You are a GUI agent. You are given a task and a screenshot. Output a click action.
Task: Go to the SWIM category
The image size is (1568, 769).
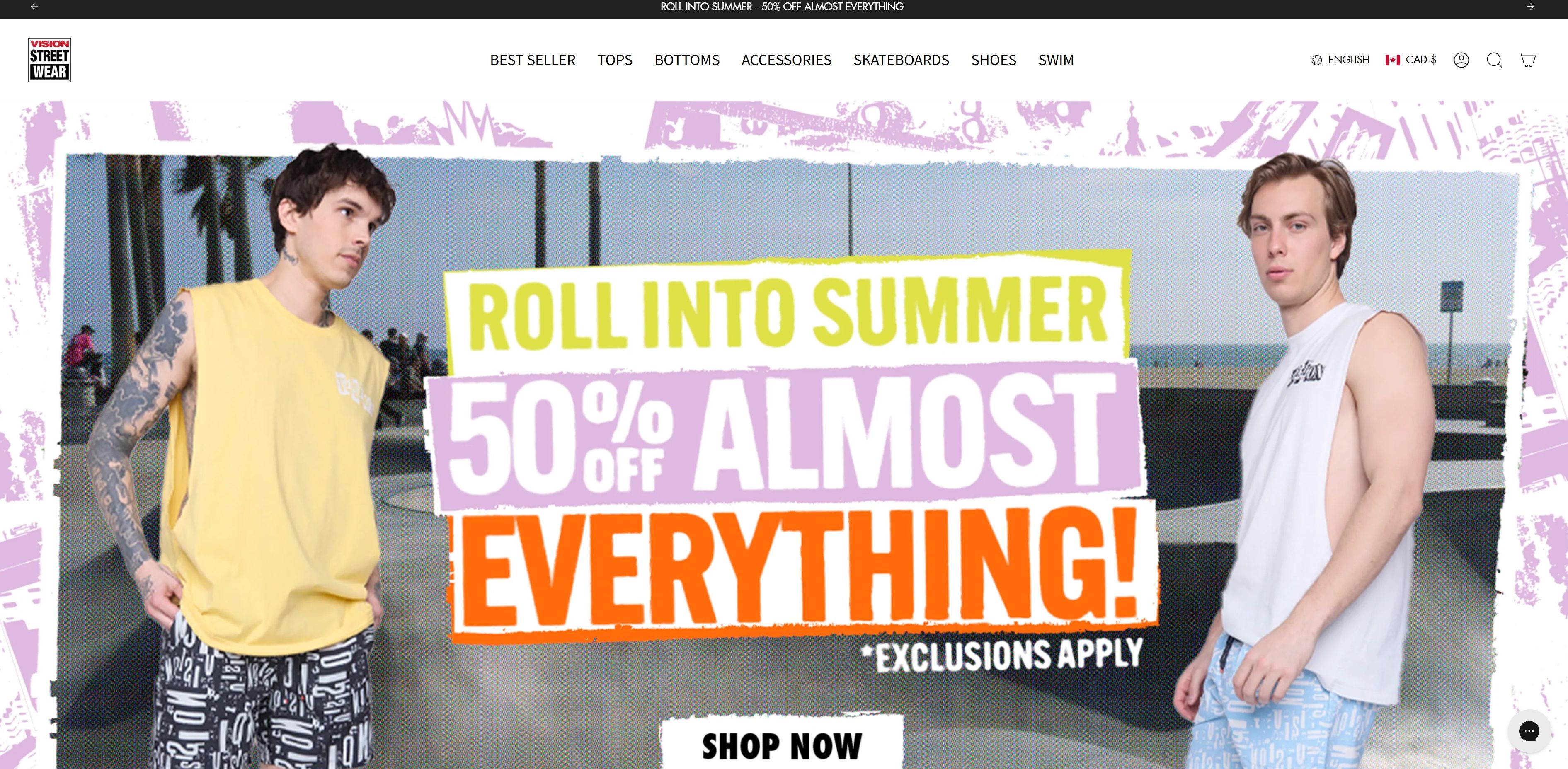pyautogui.click(x=1056, y=60)
